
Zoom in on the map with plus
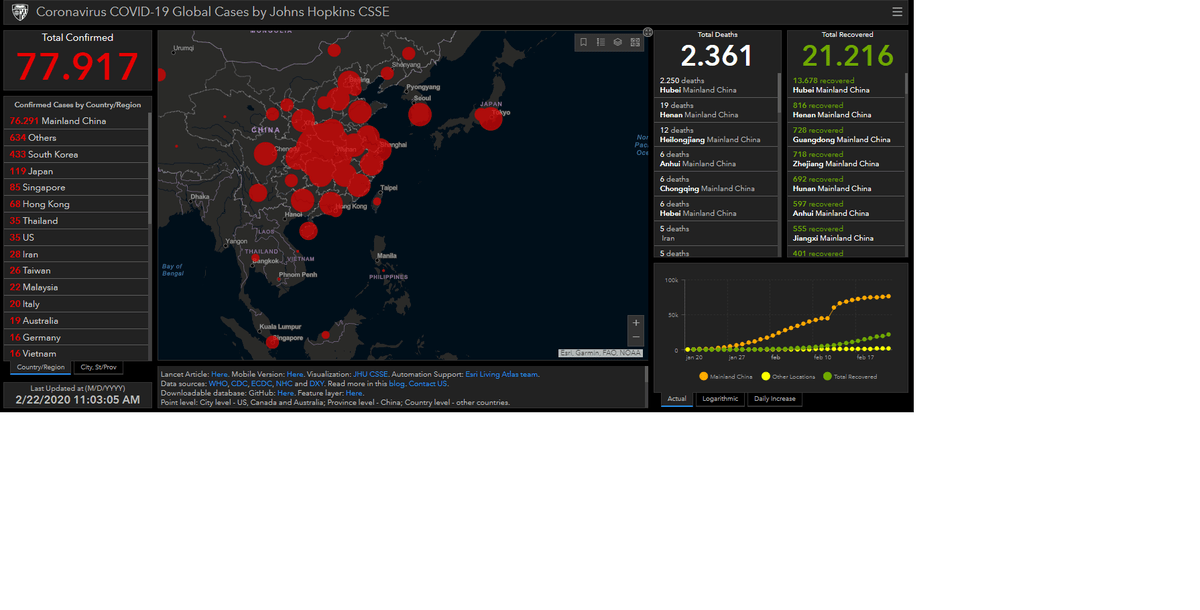(636, 323)
